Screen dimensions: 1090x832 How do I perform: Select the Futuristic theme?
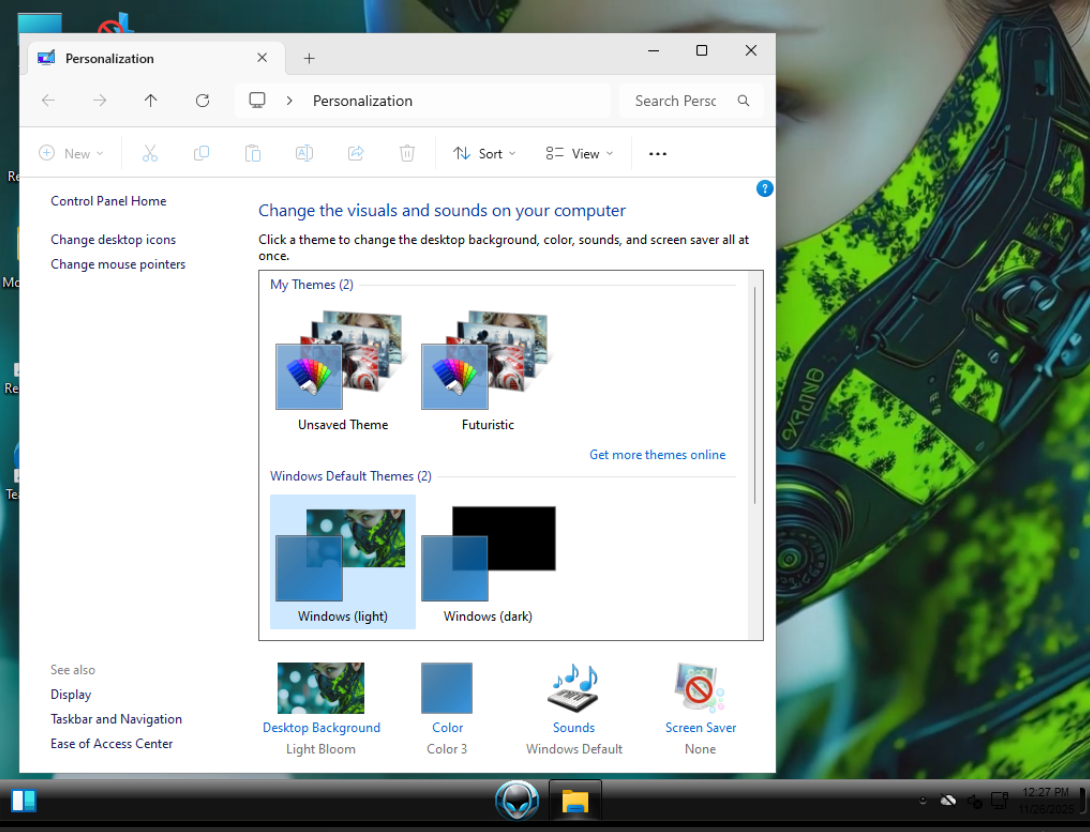pos(488,372)
